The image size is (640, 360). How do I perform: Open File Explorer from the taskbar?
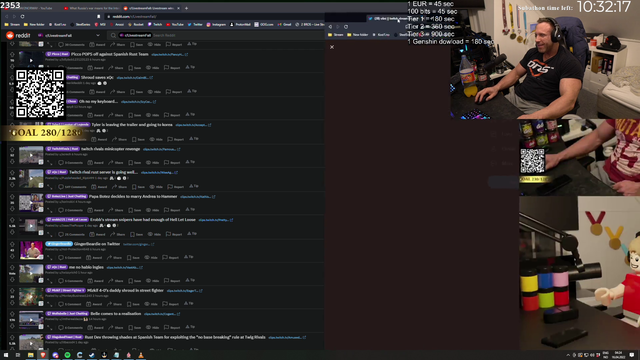pos(30,355)
